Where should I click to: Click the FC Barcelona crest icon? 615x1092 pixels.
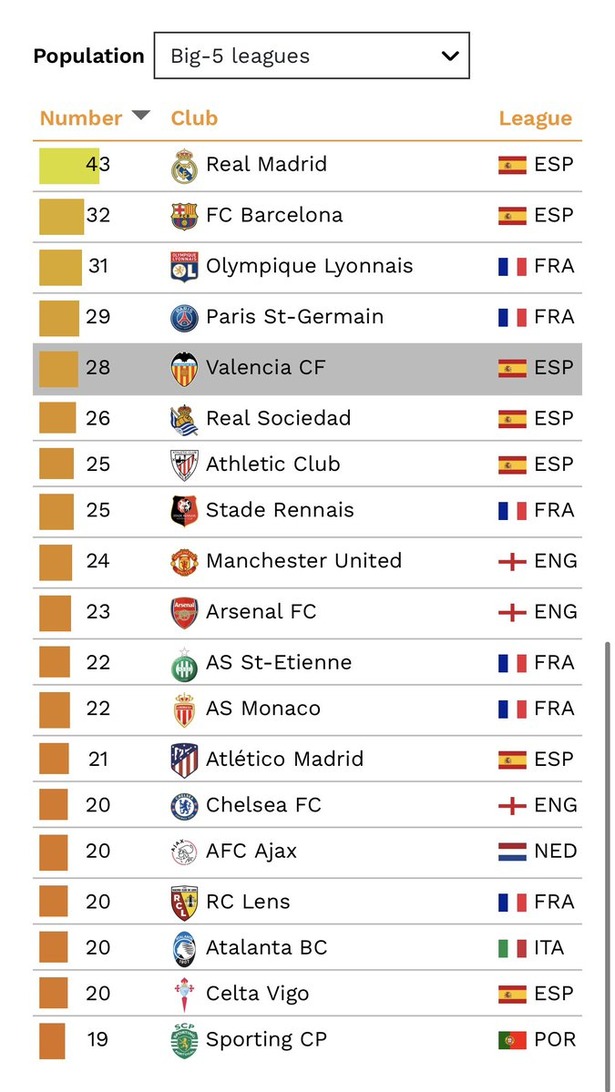pos(184,216)
